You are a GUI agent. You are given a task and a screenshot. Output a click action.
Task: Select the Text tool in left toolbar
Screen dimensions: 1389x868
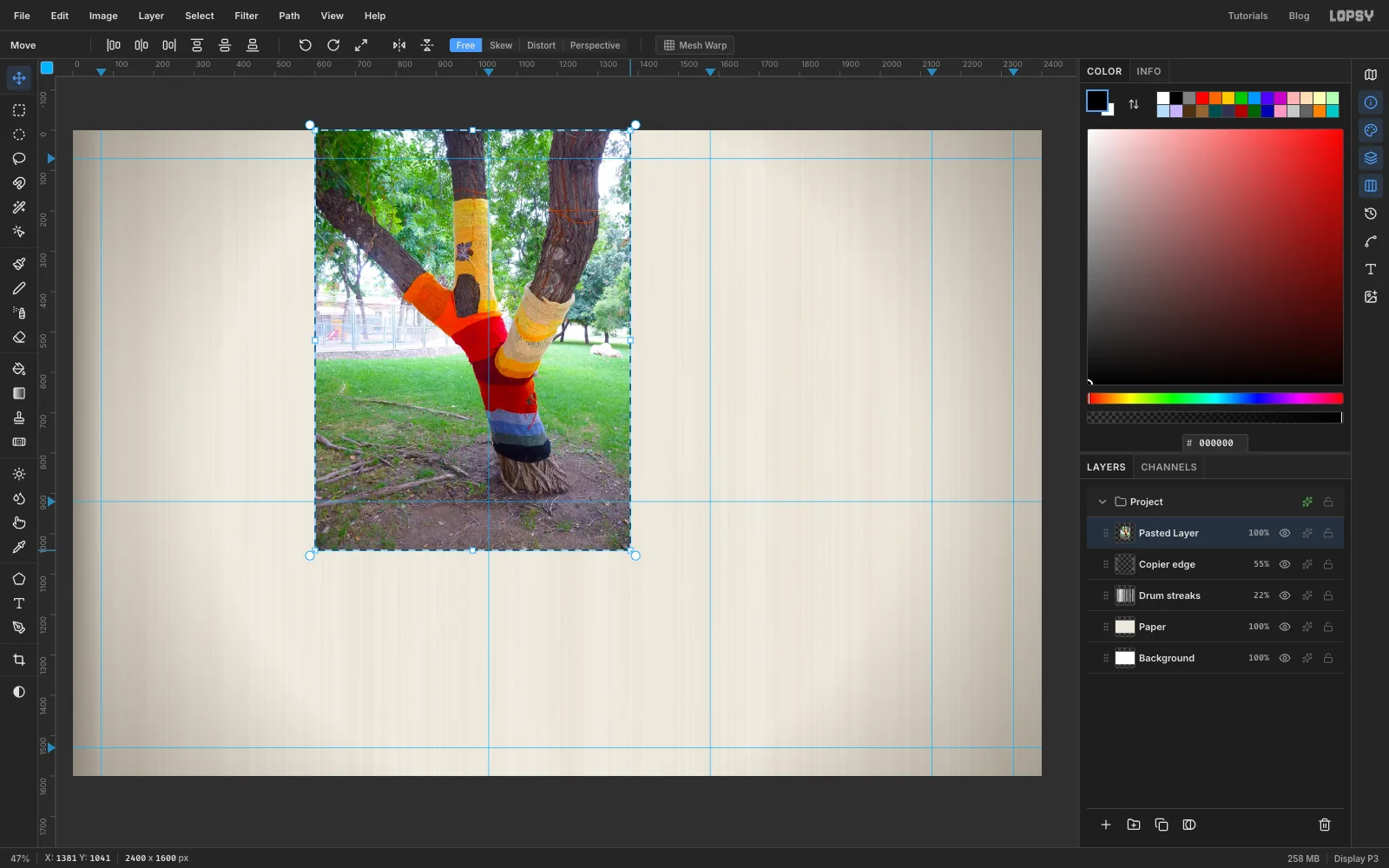pyautogui.click(x=19, y=603)
